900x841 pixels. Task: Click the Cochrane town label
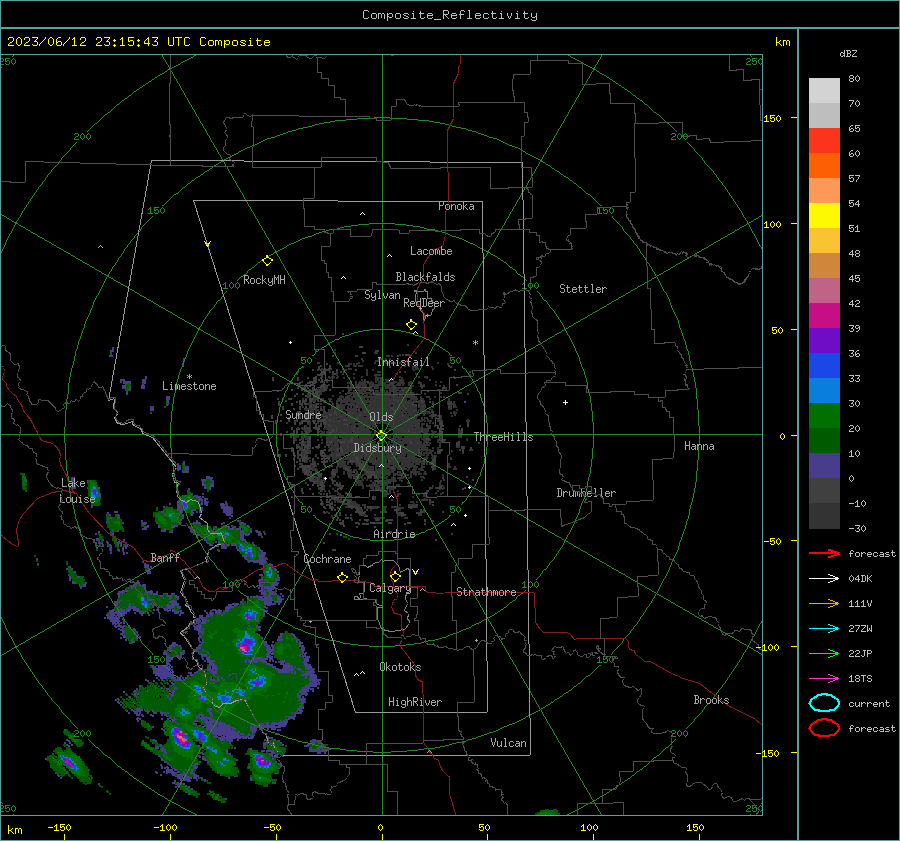coord(327,559)
